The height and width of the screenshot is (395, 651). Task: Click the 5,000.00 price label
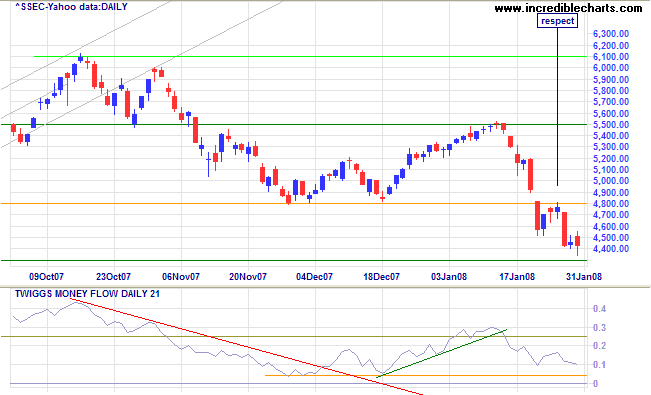[x=611, y=181]
